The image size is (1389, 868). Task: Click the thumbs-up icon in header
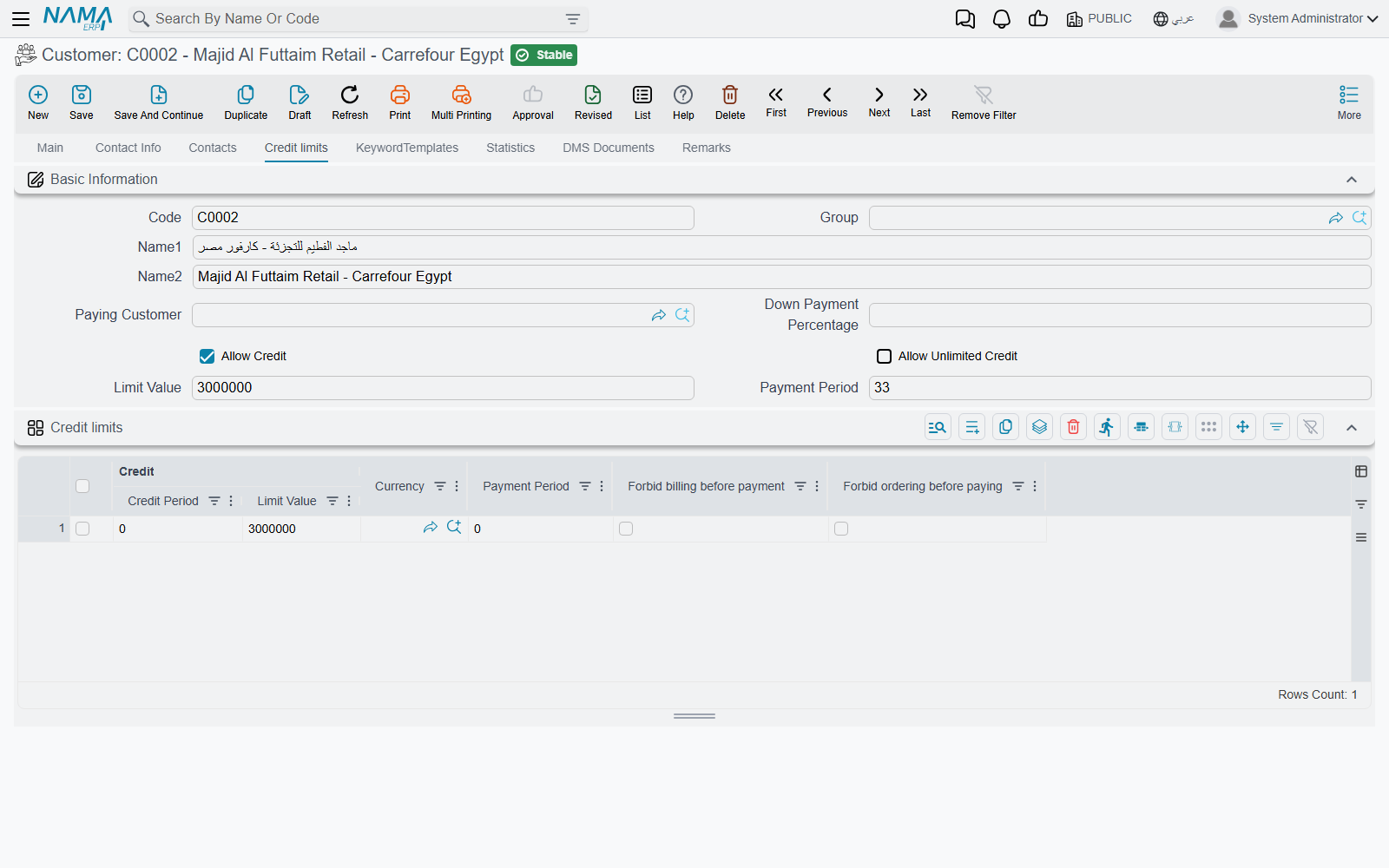coord(1038,19)
